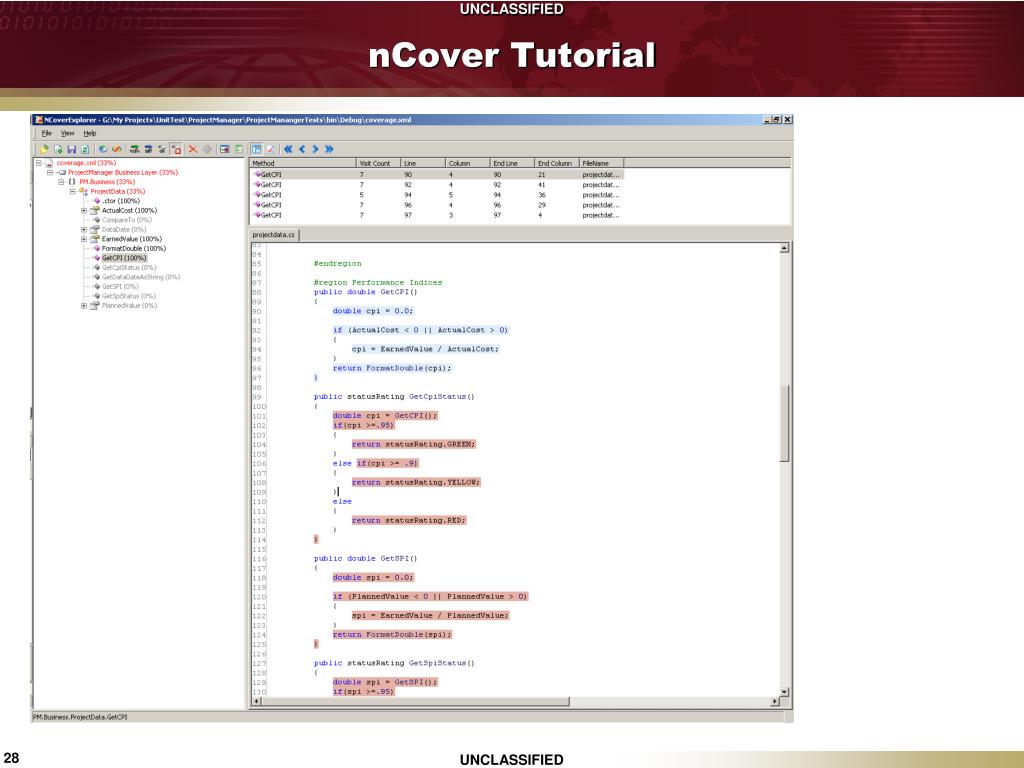Select the CompareTo (0%) tree item
Screen dimensions: 1024x768
coord(126,220)
